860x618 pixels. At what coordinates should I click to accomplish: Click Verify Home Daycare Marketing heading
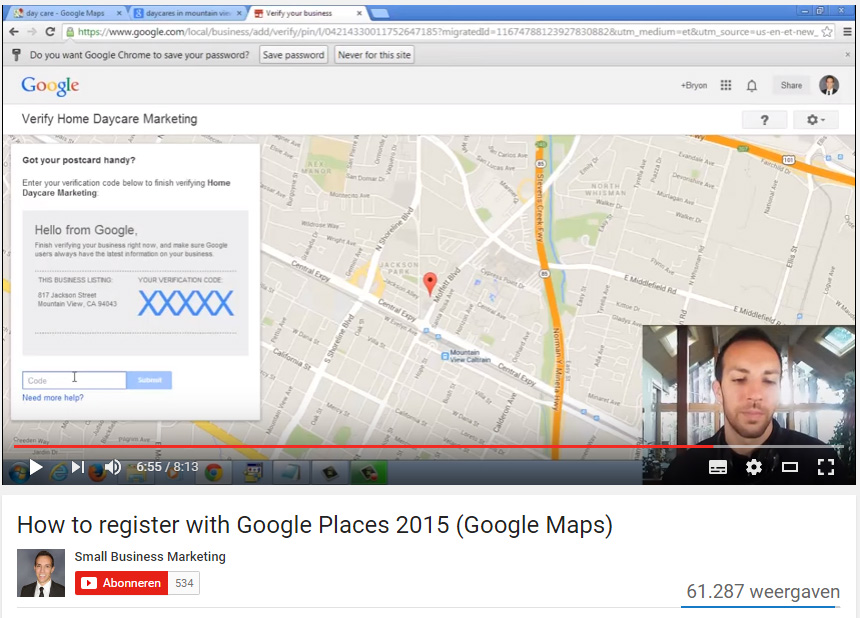tap(110, 119)
